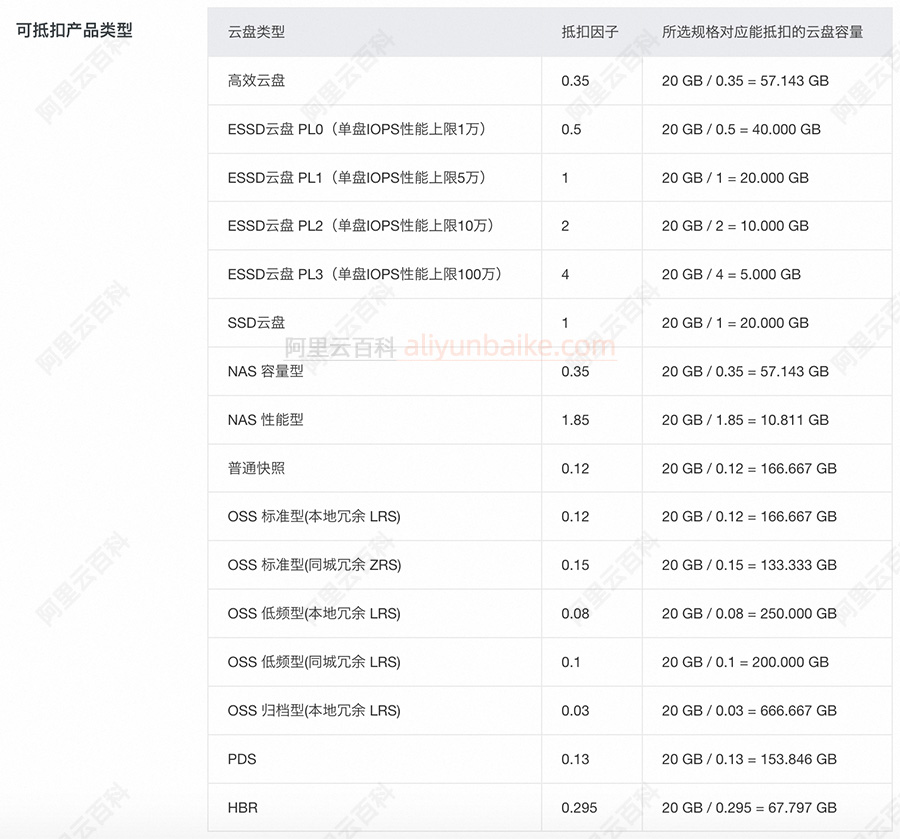Click the 抵扣因子 column header
Screen dimensions: 900x839
[x=589, y=31]
